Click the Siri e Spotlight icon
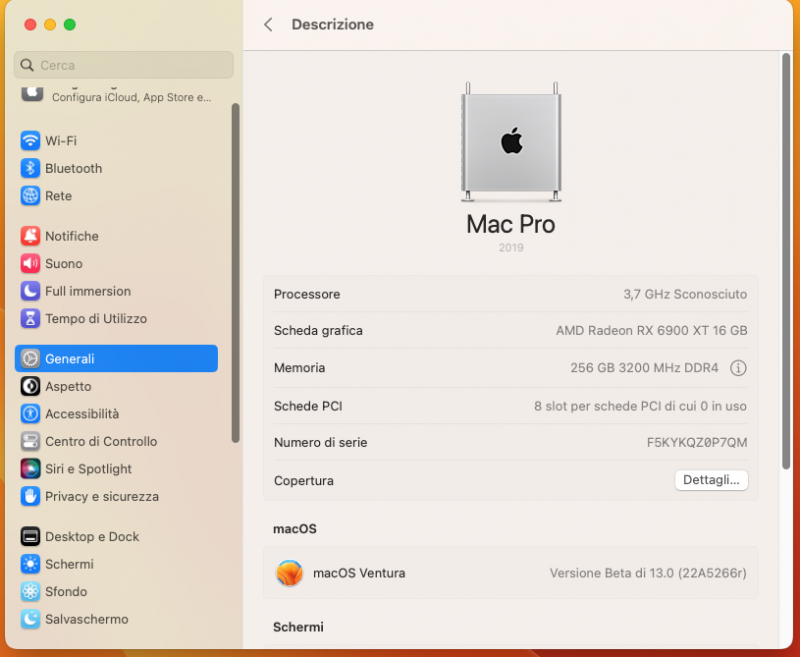Image resolution: width=800 pixels, height=657 pixels. (31, 469)
